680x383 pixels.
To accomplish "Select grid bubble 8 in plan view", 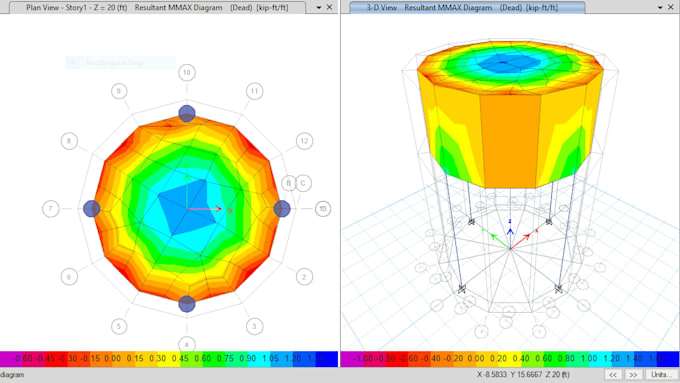I will (69, 141).
